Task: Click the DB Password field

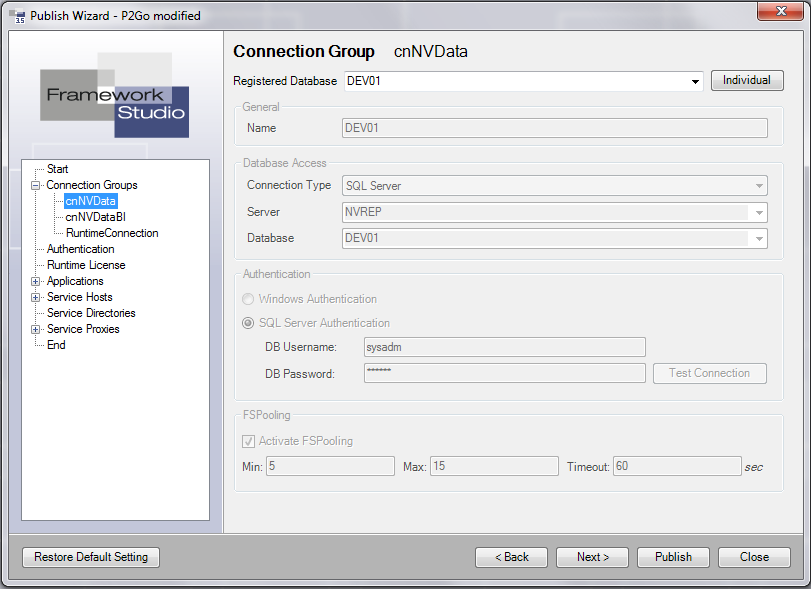Action: [505, 373]
